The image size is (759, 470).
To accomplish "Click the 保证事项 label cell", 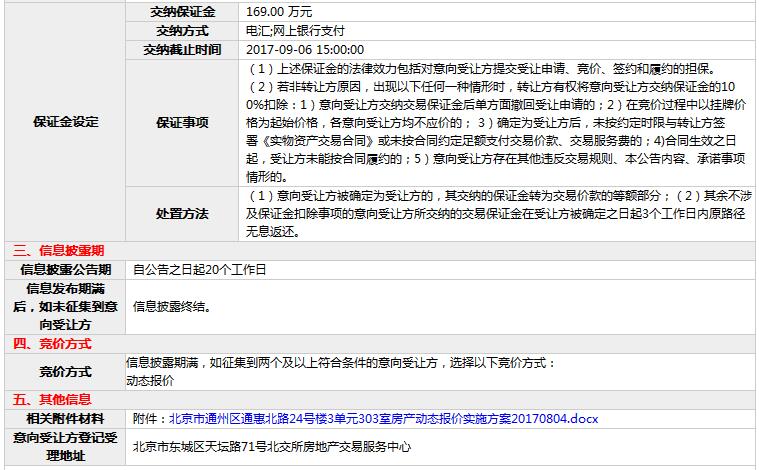I will click(182, 122).
